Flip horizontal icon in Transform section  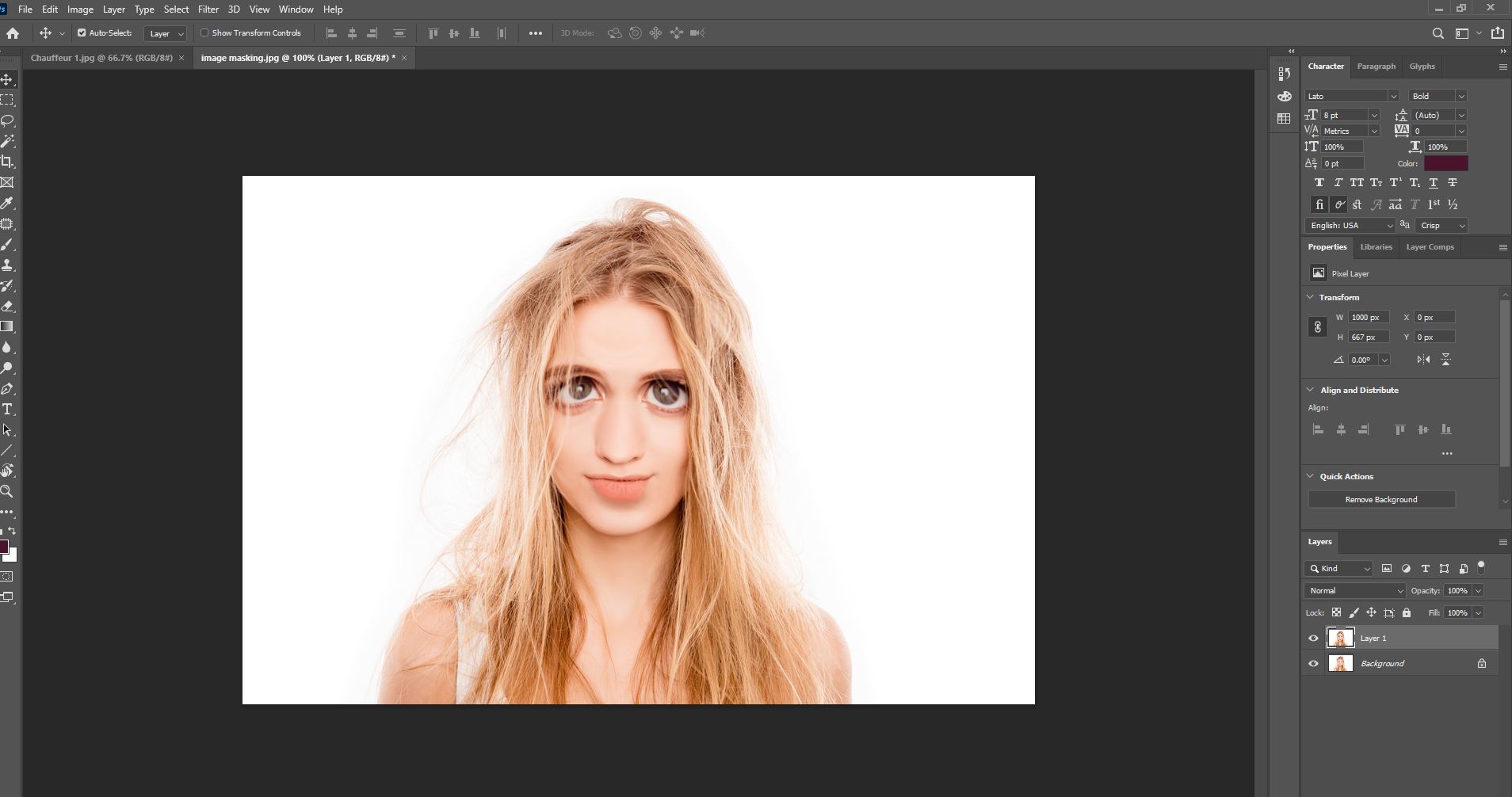click(1423, 360)
